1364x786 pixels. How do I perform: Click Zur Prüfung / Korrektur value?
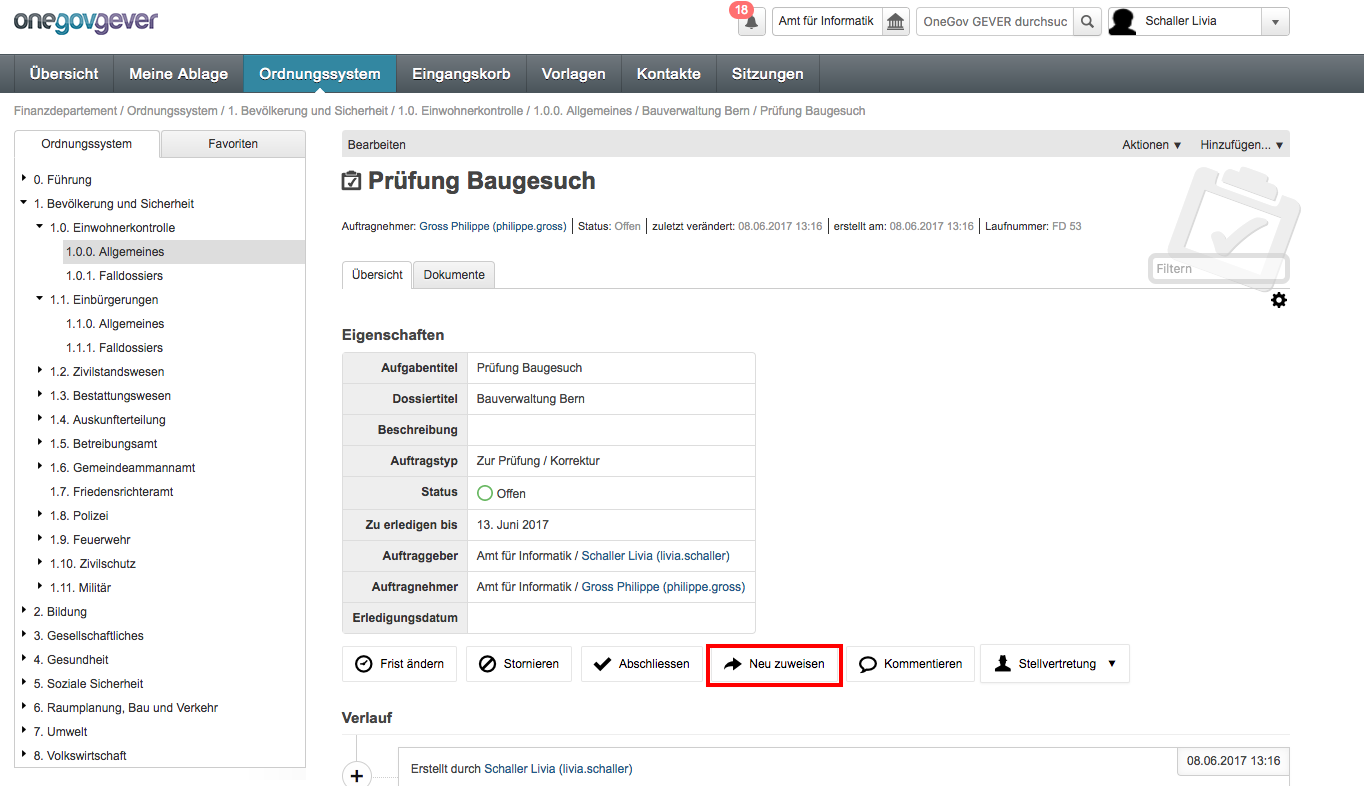click(538, 462)
